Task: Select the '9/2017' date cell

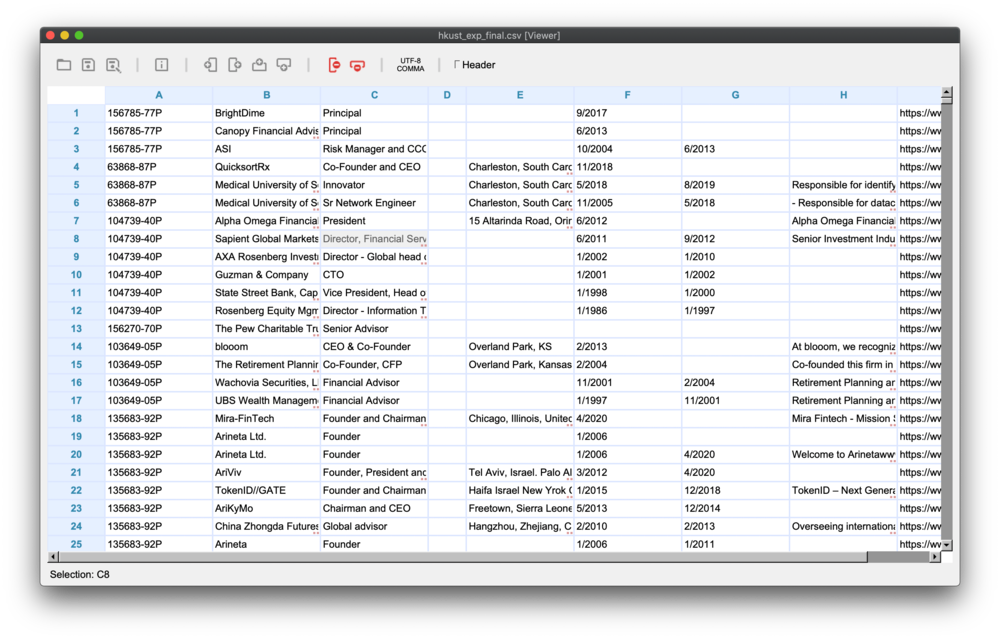Action: (628, 113)
